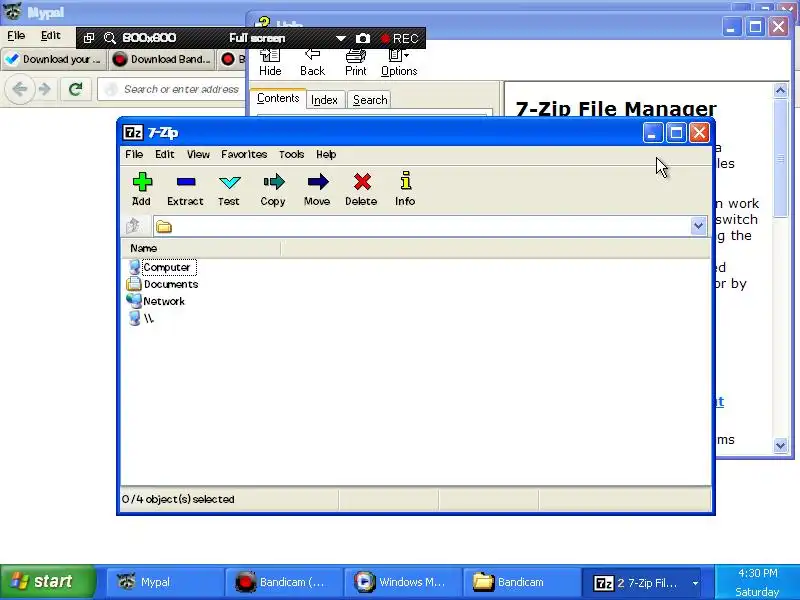Viewport: 800px width, 600px height.
Task: Open the Bandicam folder taskbar button
Action: point(521,582)
